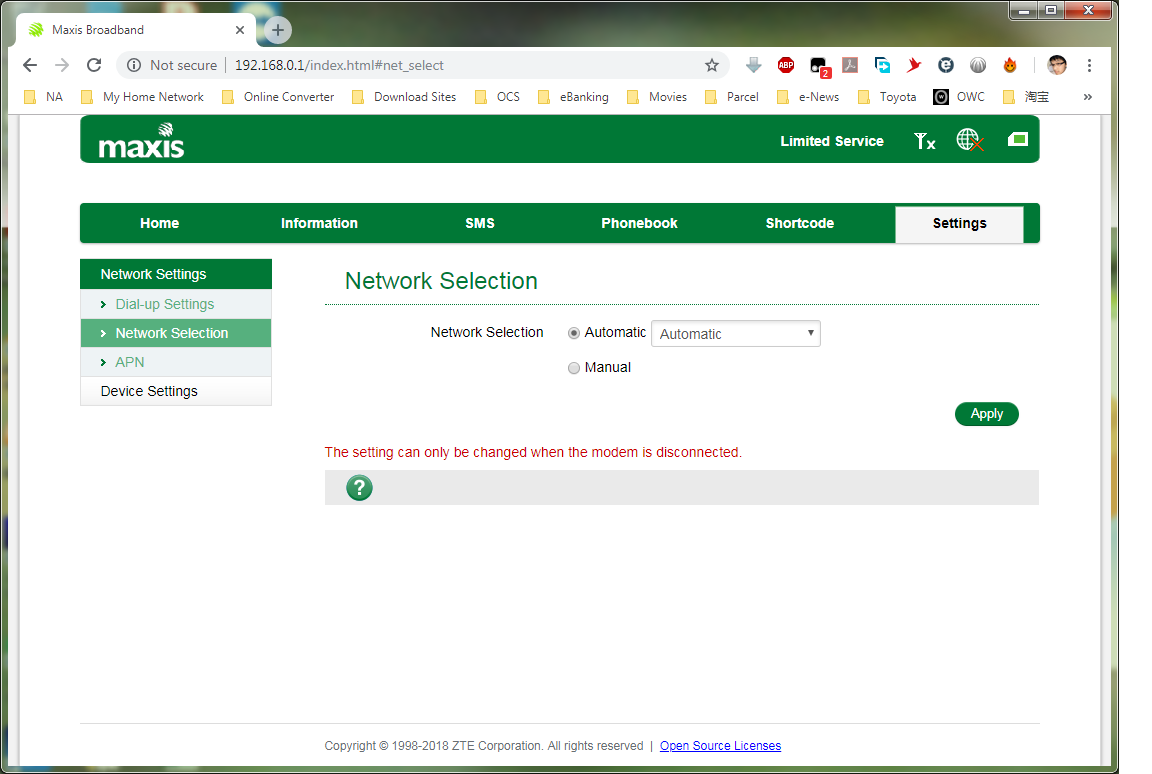Open the OCS bookmark folder
This screenshot has width=1152, height=774.
[x=497, y=97]
